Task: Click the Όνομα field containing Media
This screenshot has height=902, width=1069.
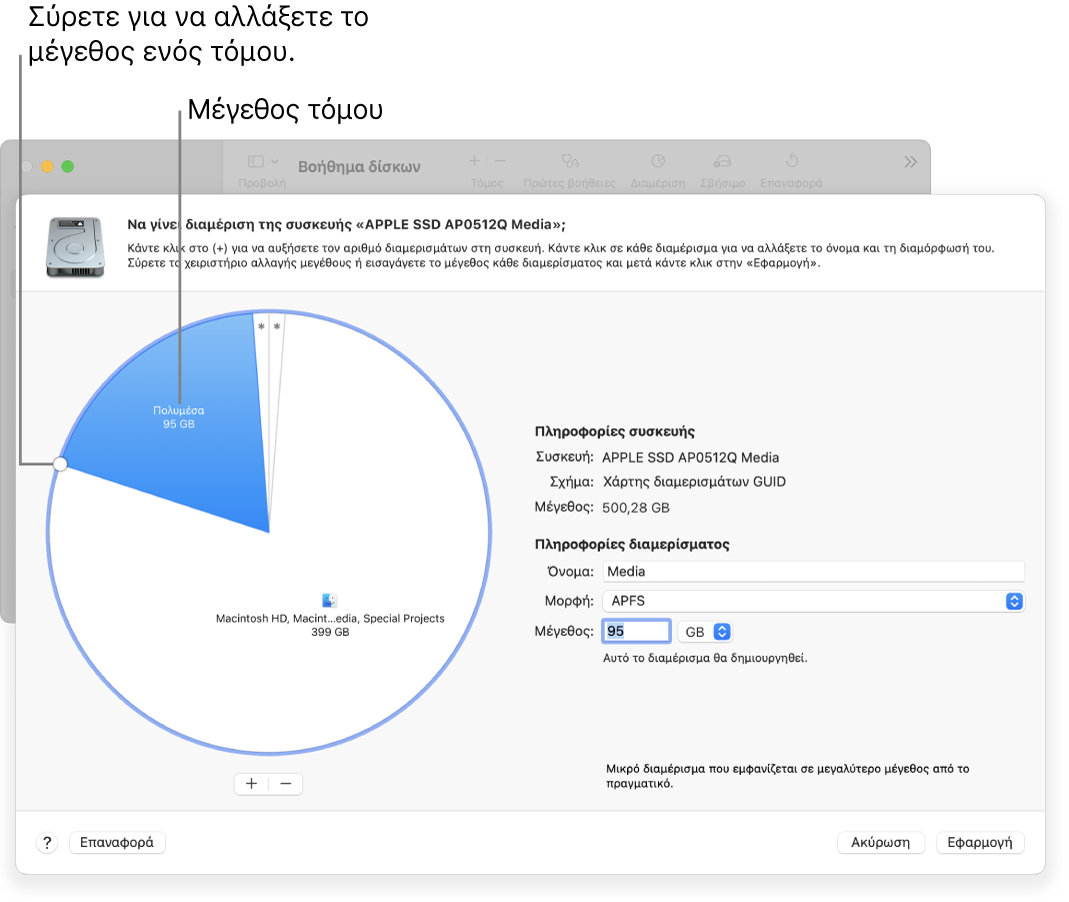Action: coord(813,571)
